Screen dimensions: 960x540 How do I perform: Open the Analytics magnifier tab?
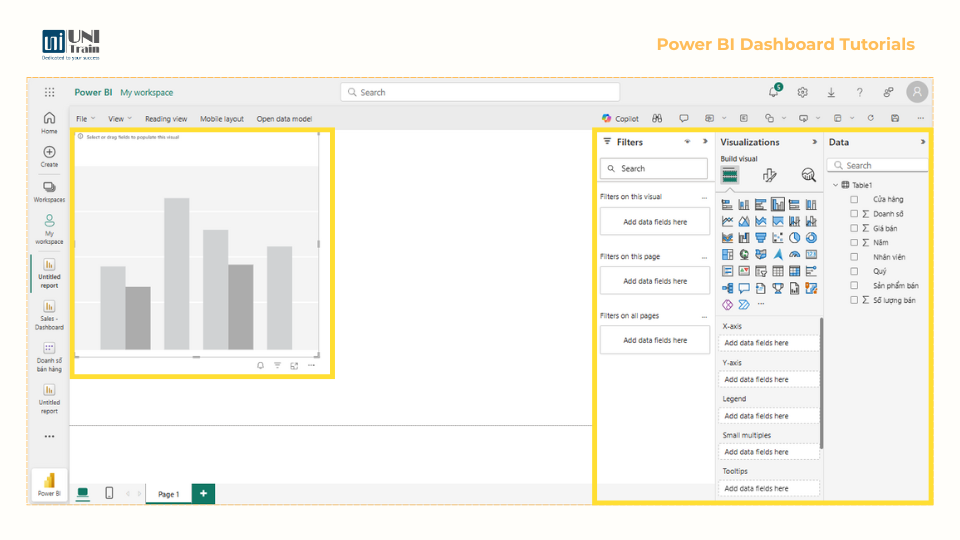pos(809,176)
